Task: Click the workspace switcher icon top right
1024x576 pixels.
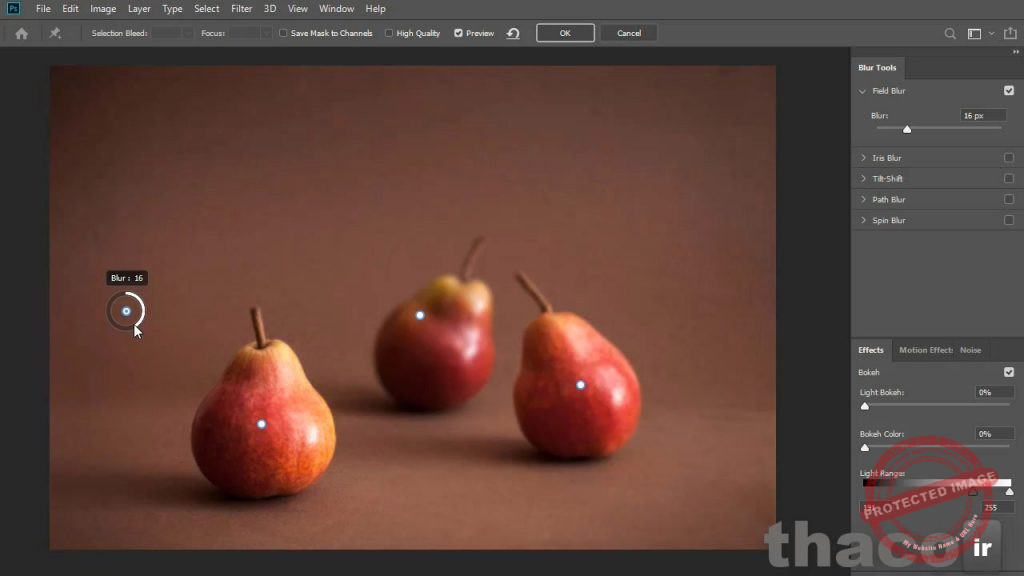Action: pos(974,33)
